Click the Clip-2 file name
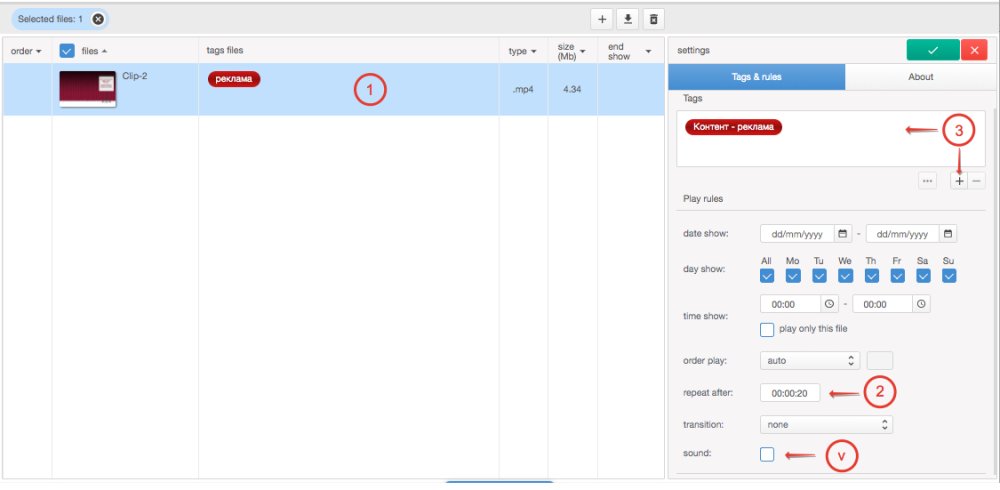Screen dimensions: 1000x490 135,75
